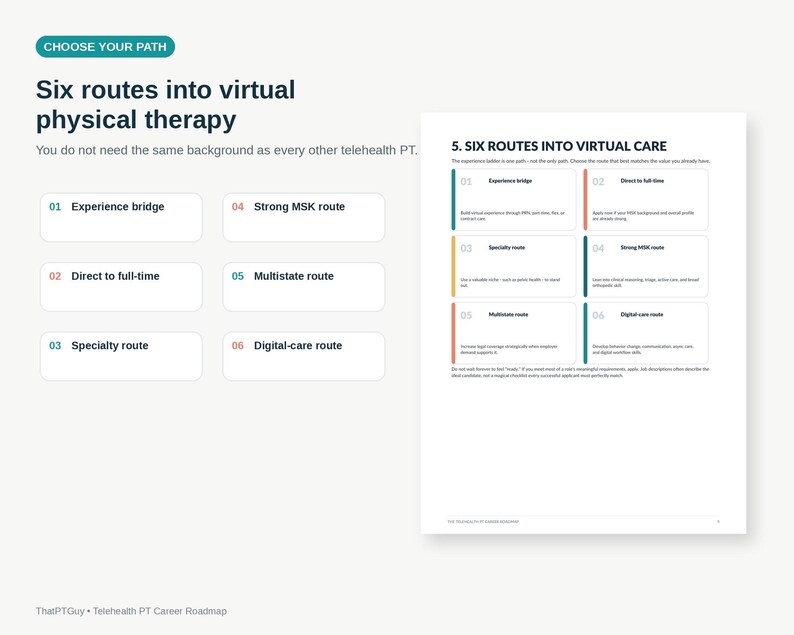Click the subtitle about same background as other telehealth PTs
The width and height of the screenshot is (794, 635).
226,150
